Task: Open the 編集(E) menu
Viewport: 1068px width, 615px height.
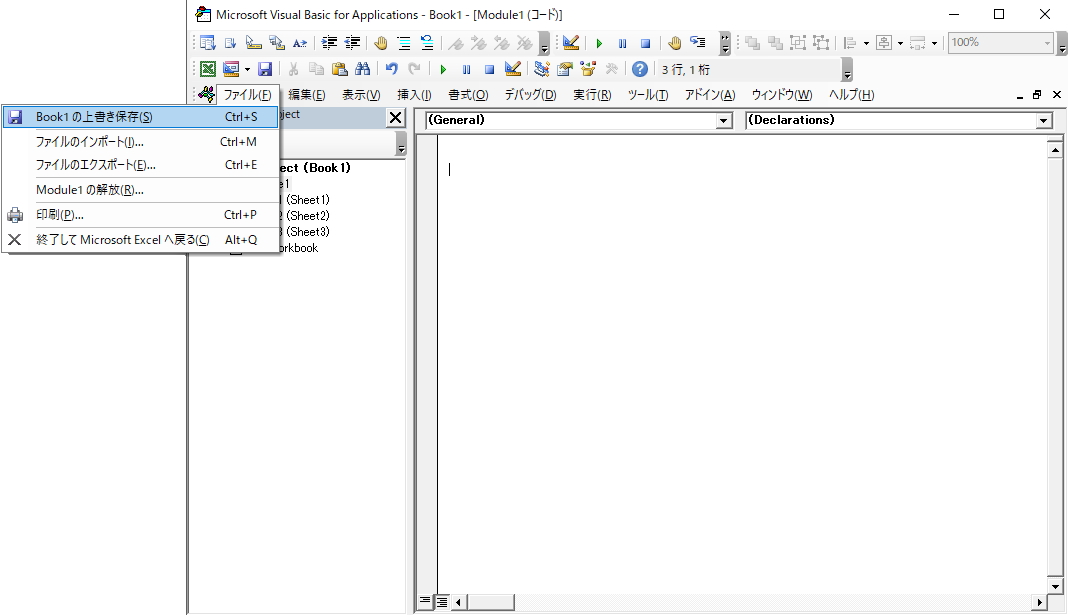Action: [307, 95]
